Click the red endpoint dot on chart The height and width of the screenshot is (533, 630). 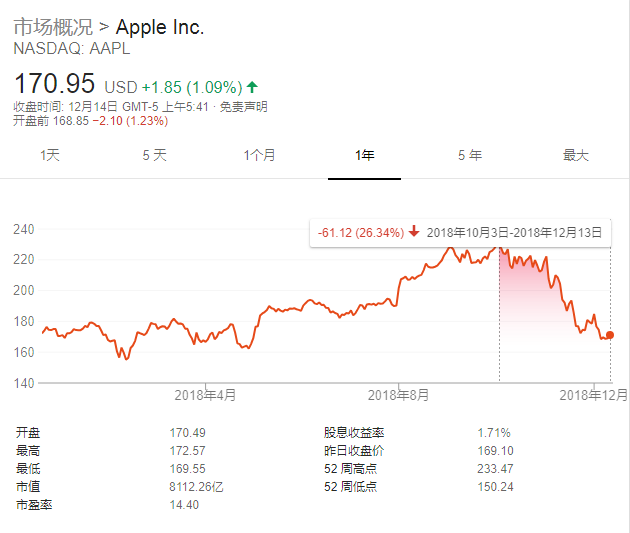click(x=610, y=336)
